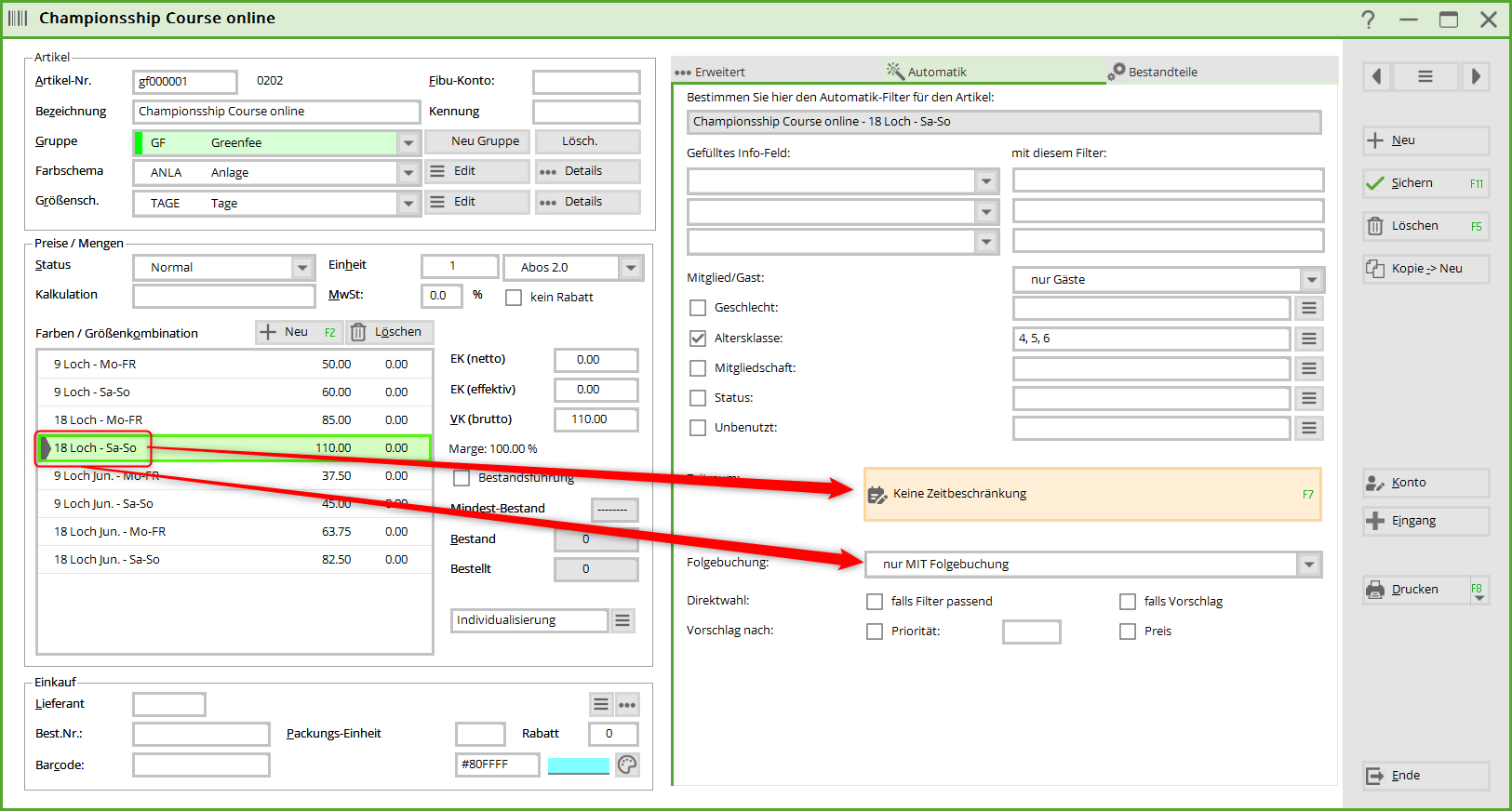Expand the Folgebuchung dropdown
Viewport: 1512px width, 811px height.
(1309, 565)
